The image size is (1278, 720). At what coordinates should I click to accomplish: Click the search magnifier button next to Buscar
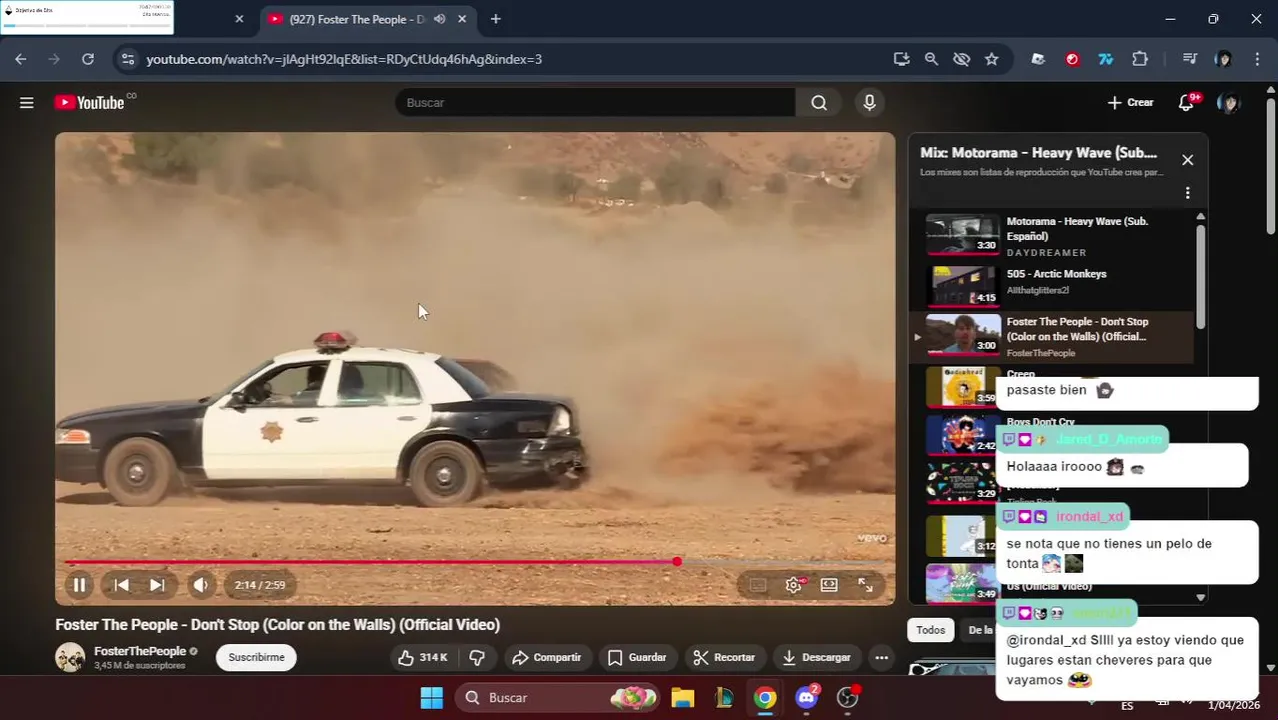[819, 103]
